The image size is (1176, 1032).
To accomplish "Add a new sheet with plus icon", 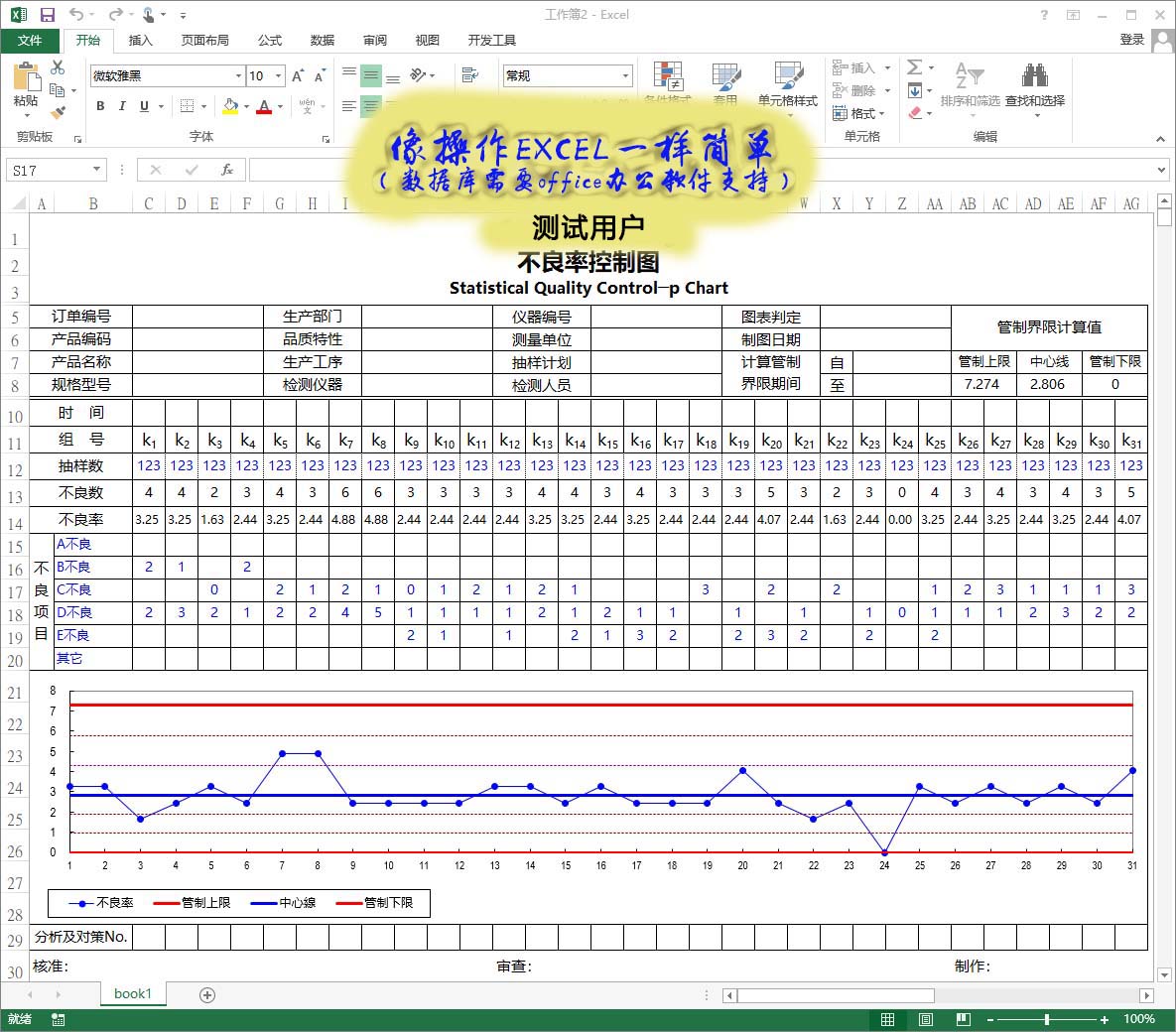I will click(207, 994).
